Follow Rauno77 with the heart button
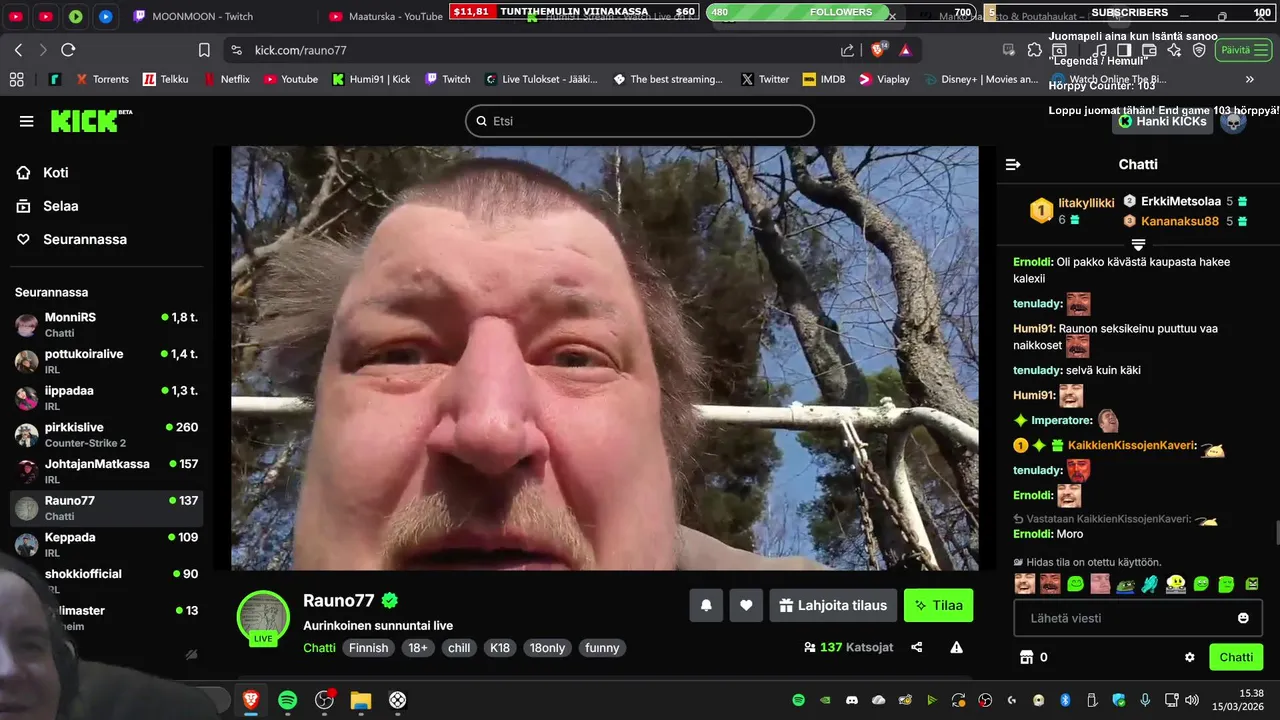Screen dimensions: 1280x720 [746, 605]
